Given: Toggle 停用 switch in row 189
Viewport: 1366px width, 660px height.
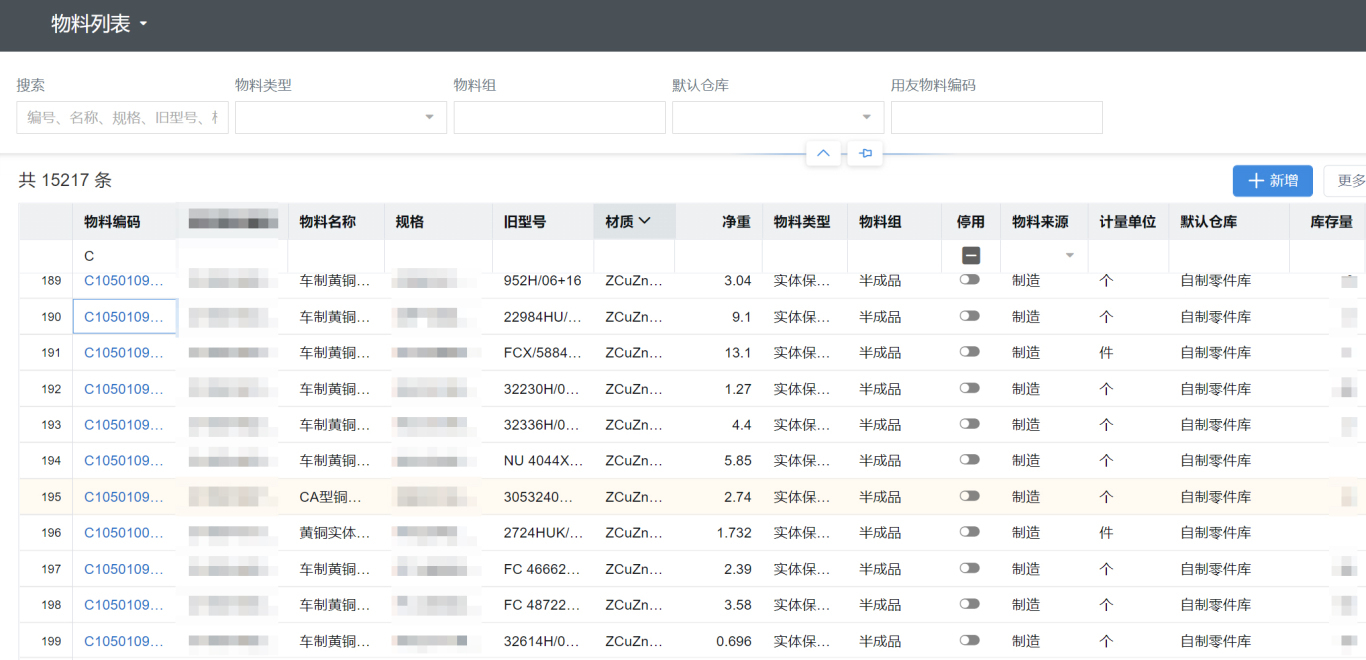Looking at the screenshot, I should pos(970,280).
